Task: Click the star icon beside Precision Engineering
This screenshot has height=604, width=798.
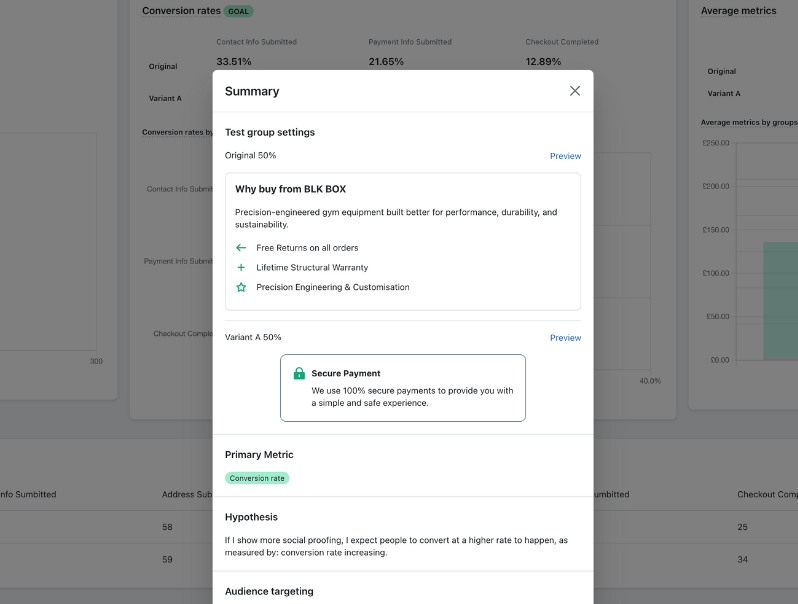Action: click(241, 288)
